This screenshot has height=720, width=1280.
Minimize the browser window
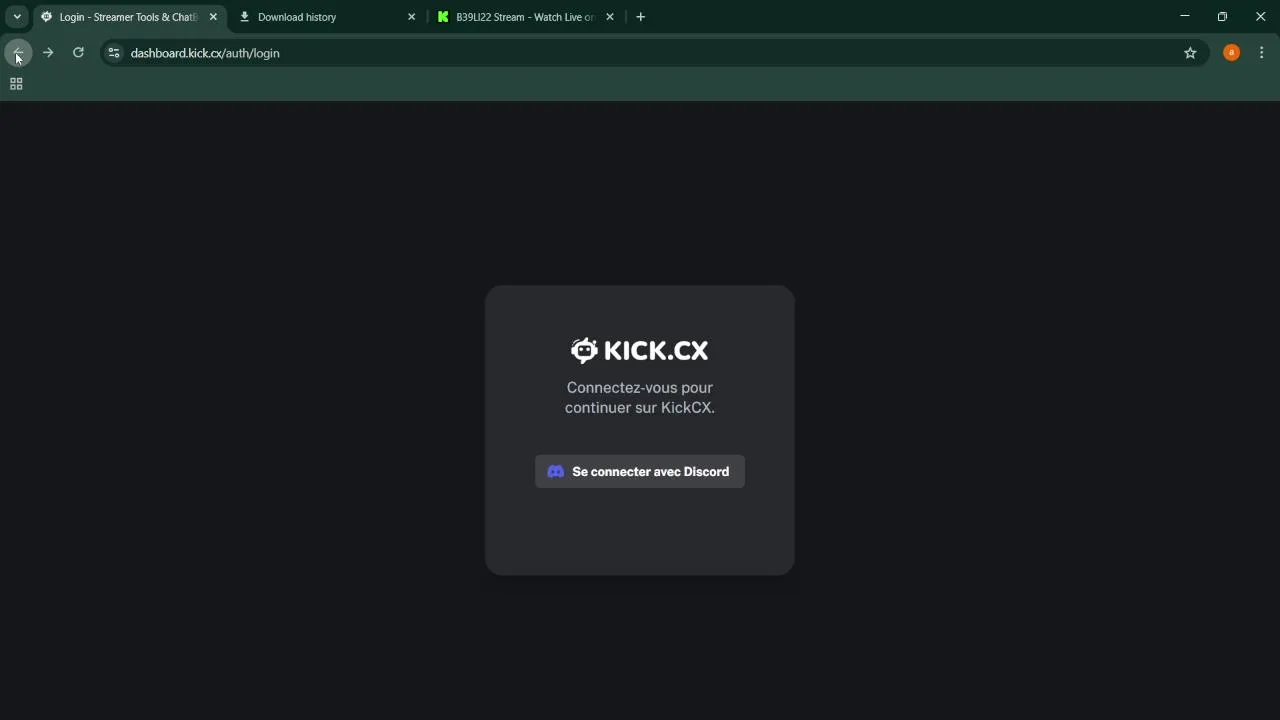coord(1185,16)
